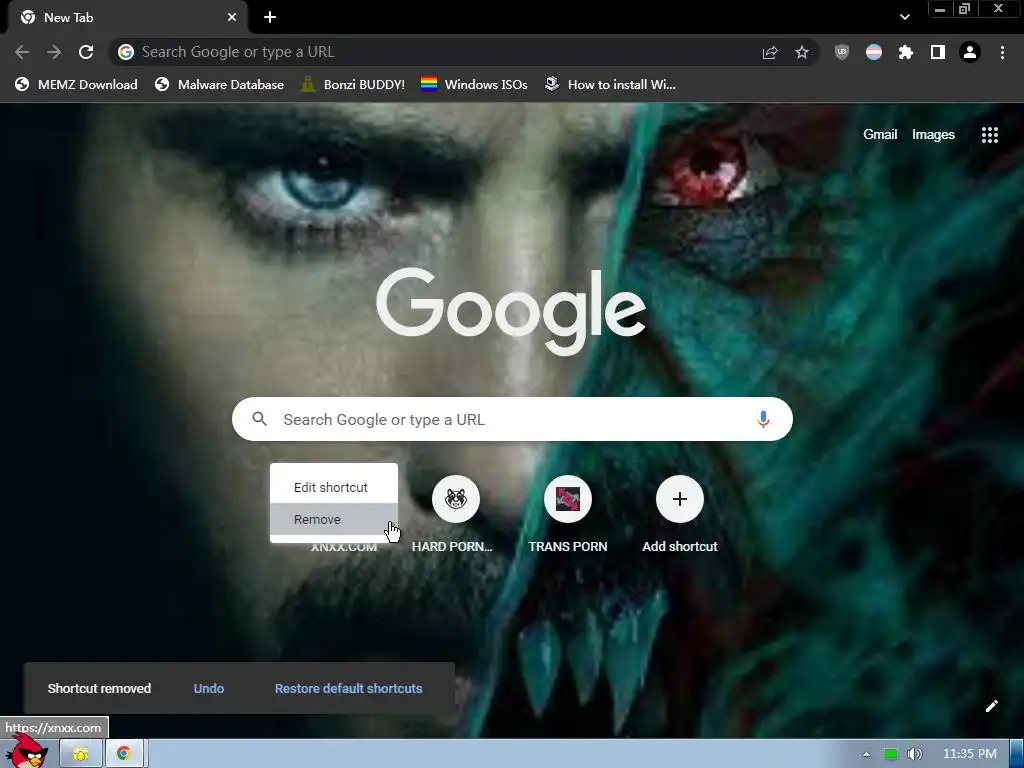The image size is (1024, 768).
Task: Click the magnifier icon in search box
Action: tap(260, 419)
